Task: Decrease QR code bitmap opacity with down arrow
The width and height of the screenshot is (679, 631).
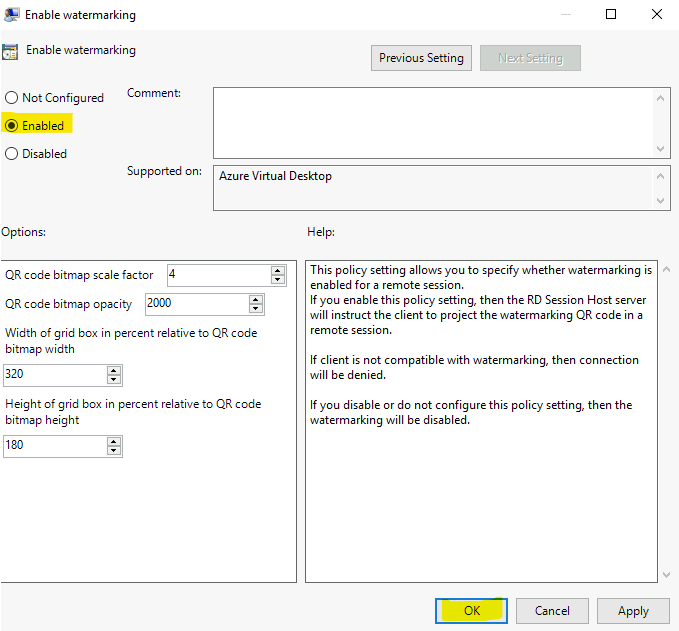Action: point(256,309)
